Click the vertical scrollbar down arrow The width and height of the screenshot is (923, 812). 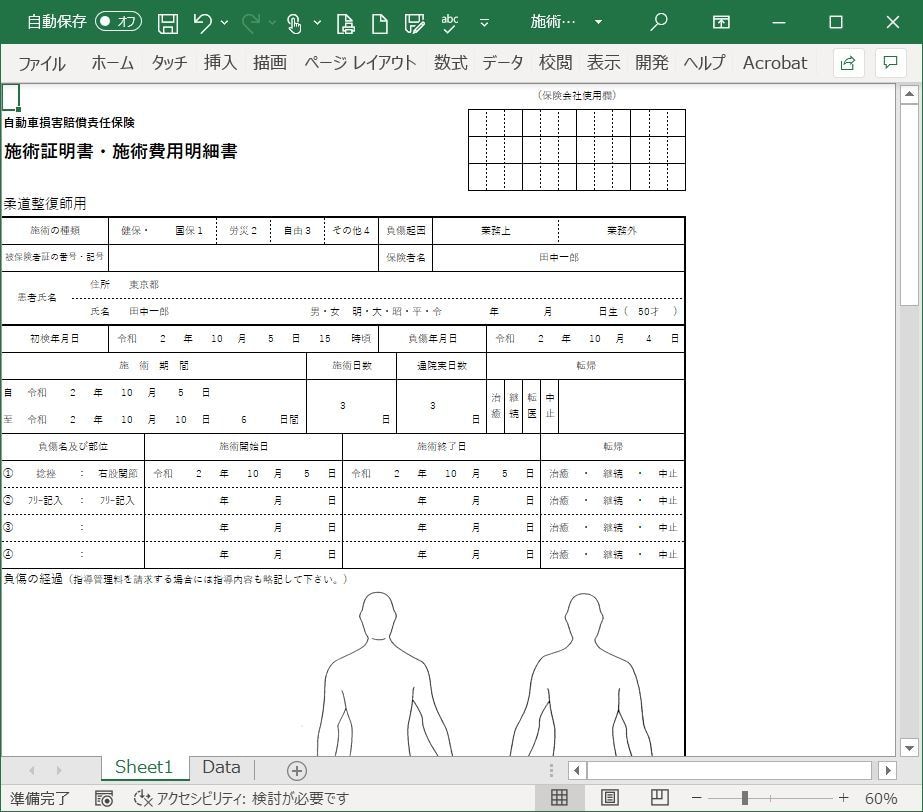[x=909, y=748]
